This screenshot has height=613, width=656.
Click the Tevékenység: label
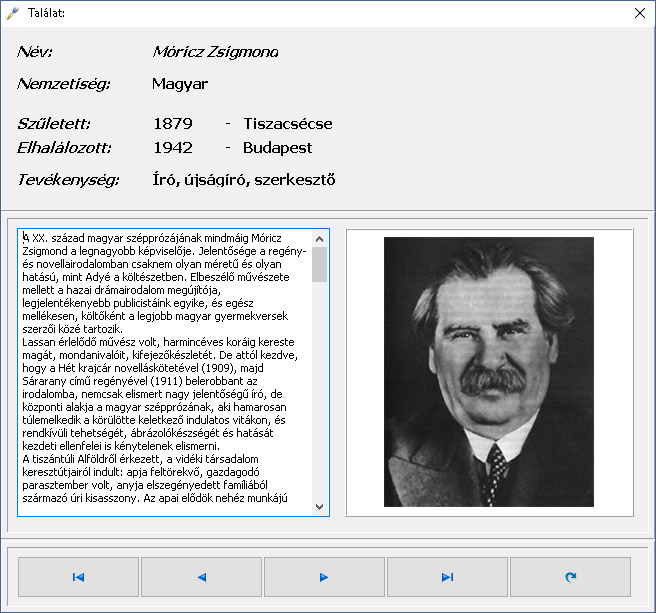tap(68, 180)
